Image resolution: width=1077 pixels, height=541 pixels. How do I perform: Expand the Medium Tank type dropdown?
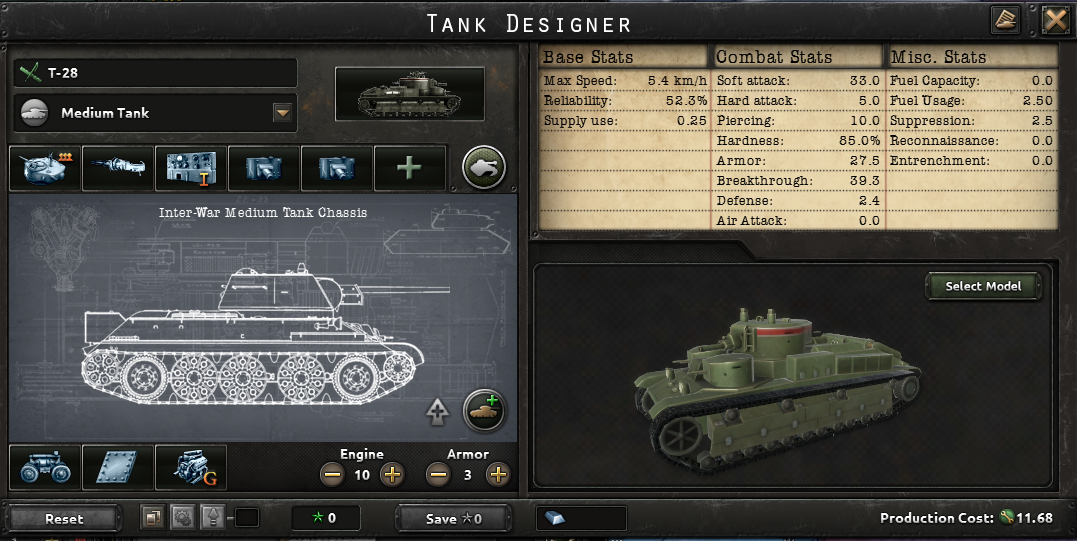click(x=282, y=113)
